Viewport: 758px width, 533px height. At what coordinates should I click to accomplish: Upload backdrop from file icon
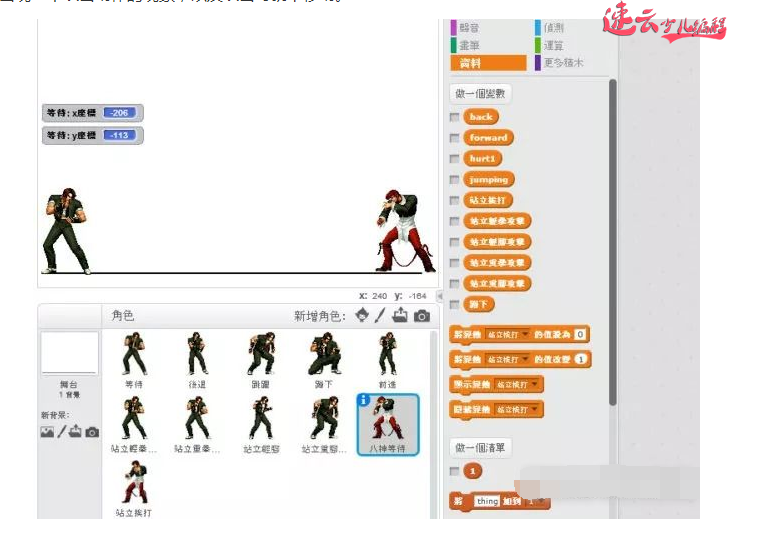[77, 431]
